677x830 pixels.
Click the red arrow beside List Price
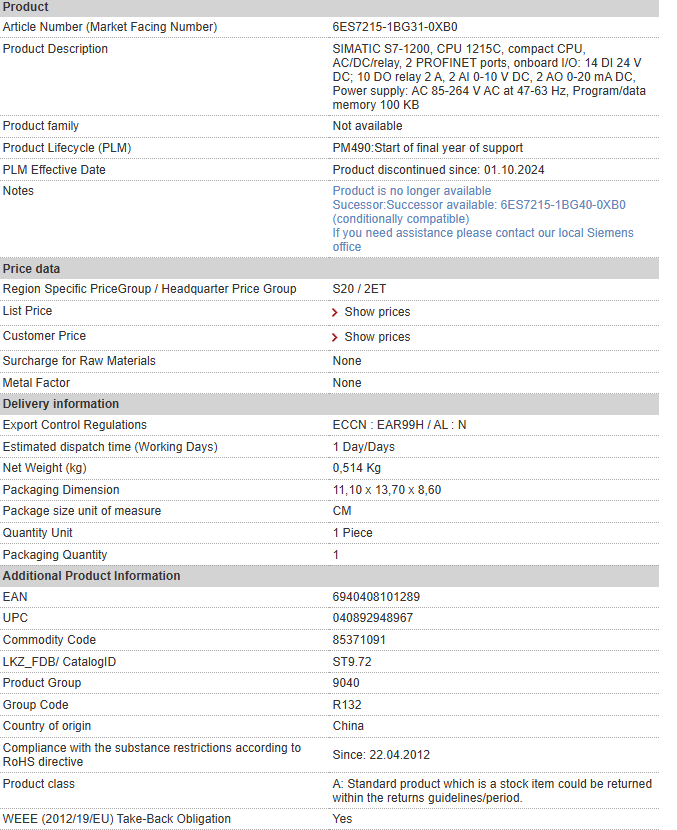coord(335,312)
